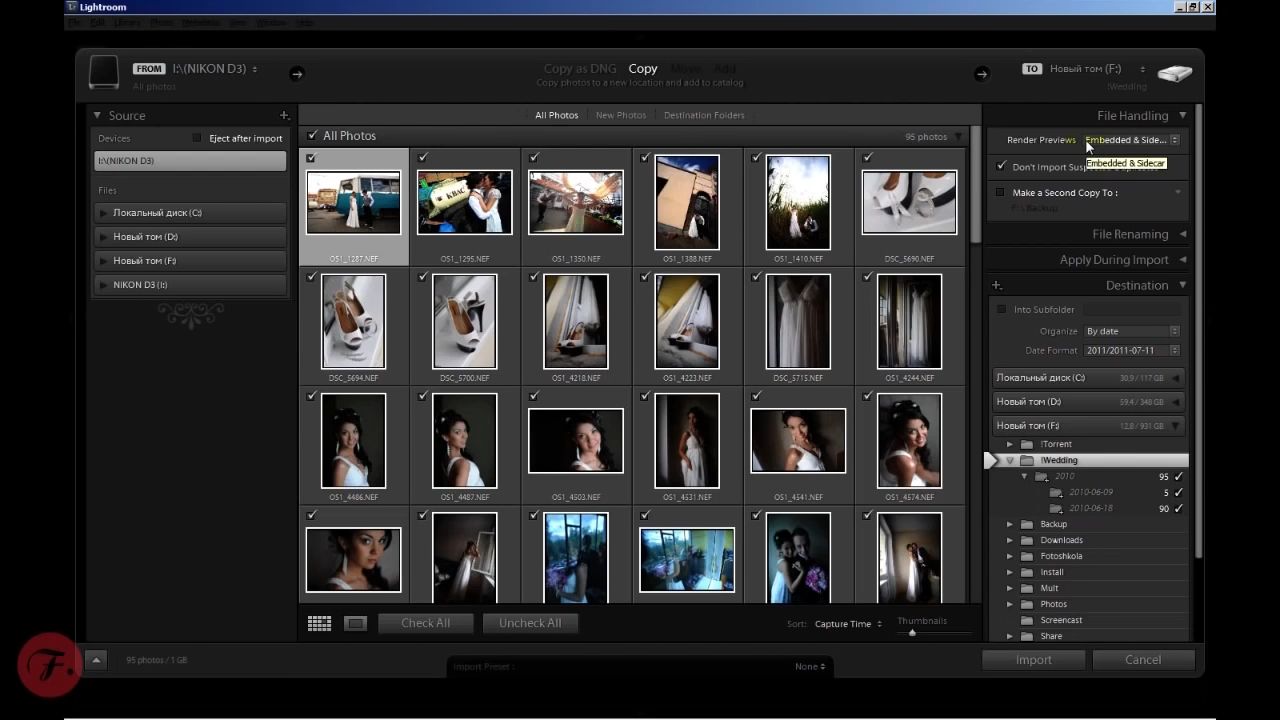Switch to loupe view icon

click(x=355, y=623)
